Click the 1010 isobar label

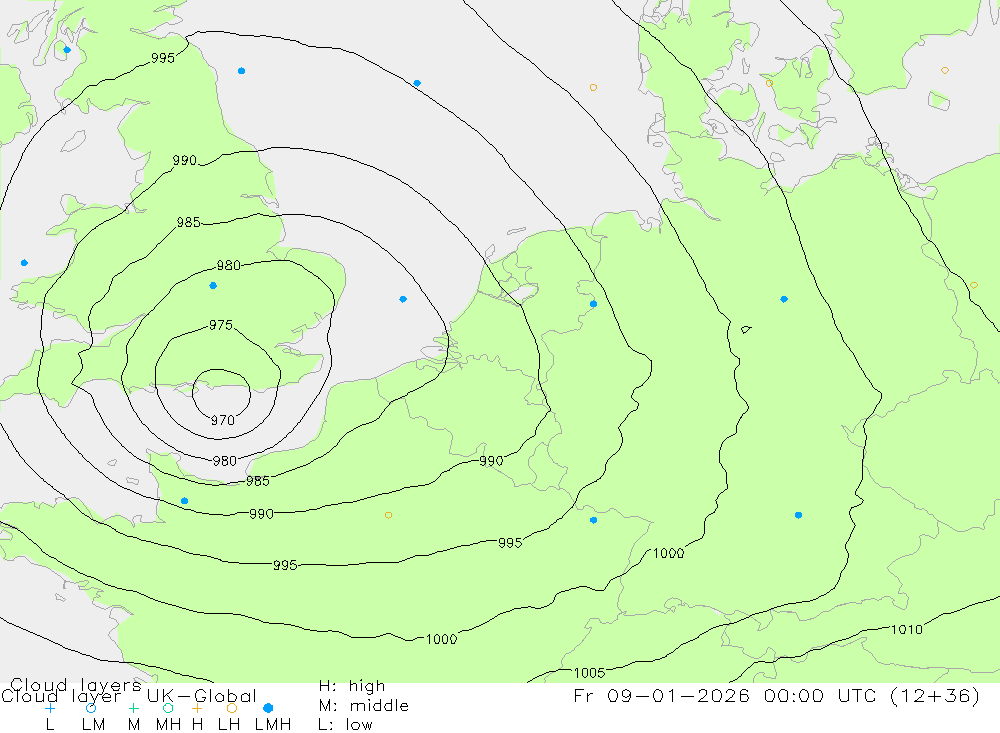(906, 630)
